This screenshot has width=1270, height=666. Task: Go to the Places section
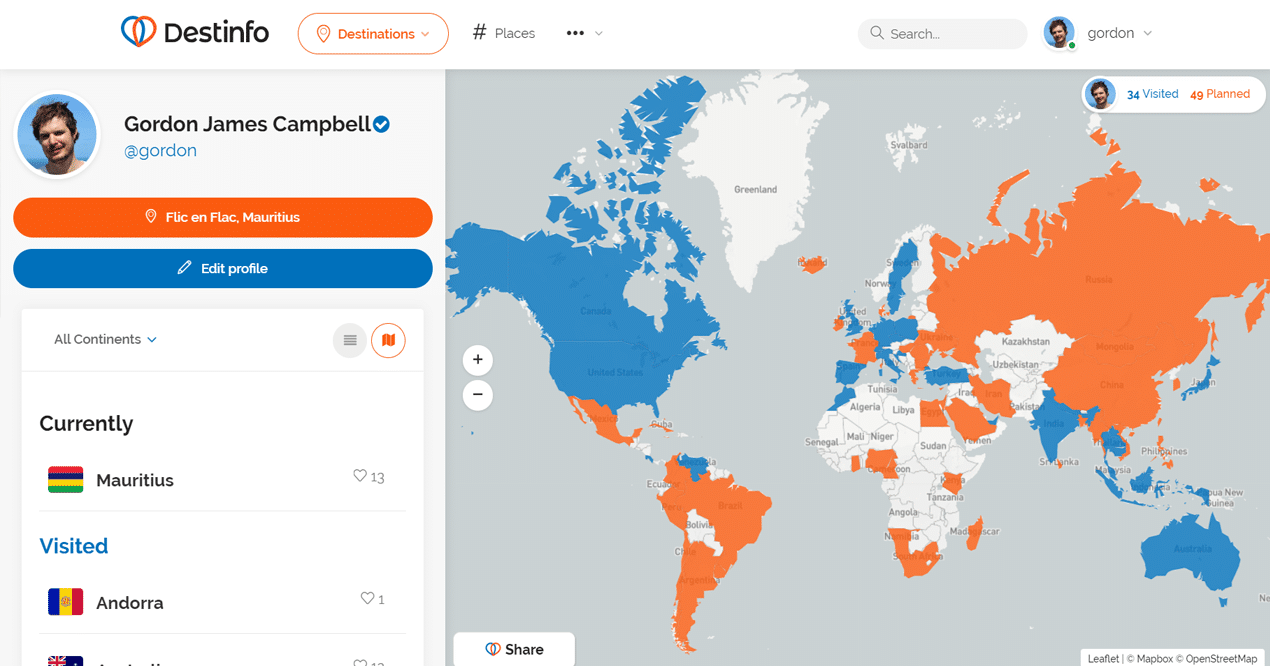504,33
